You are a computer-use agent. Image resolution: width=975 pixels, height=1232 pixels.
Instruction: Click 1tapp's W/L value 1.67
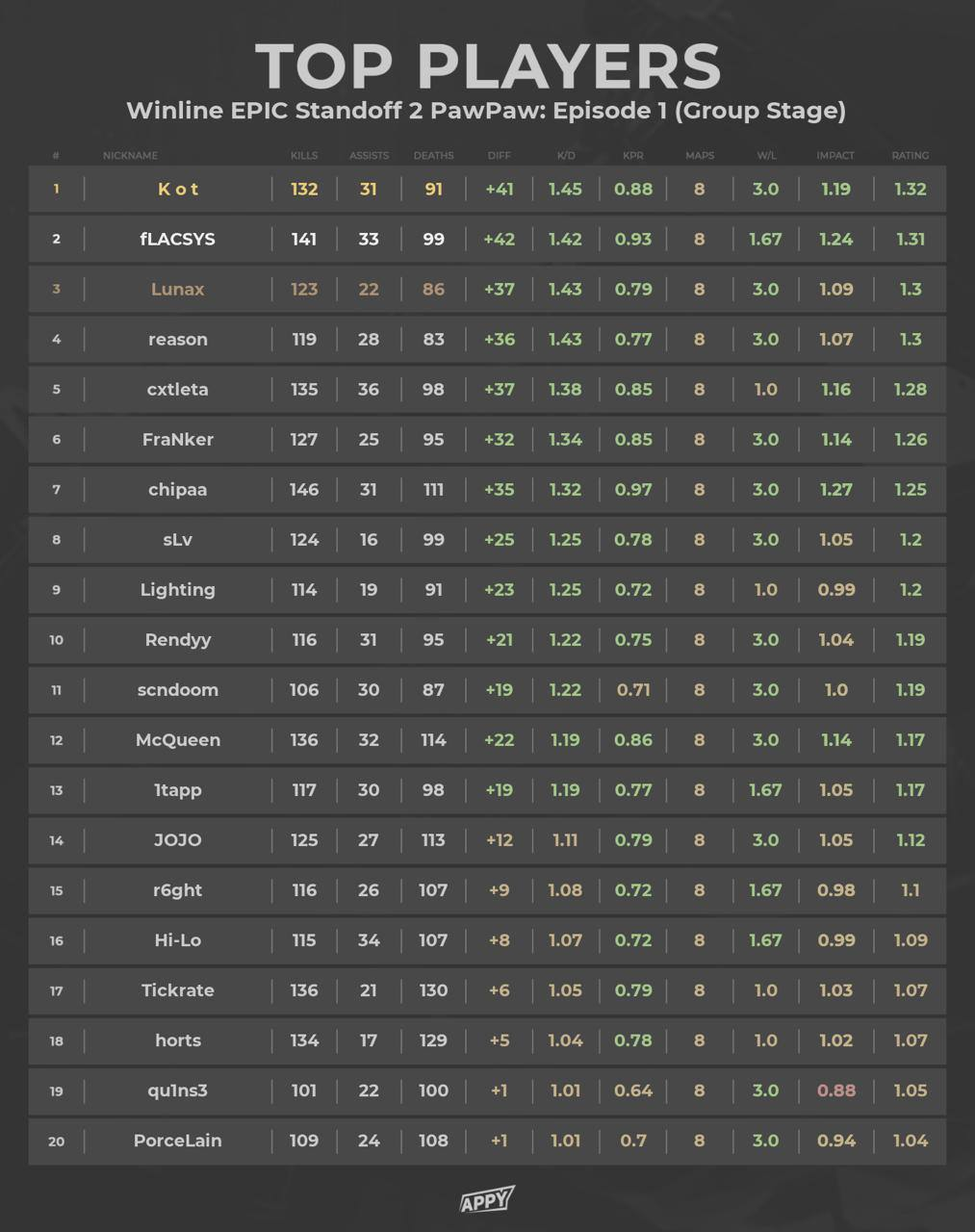coord(766,789)
